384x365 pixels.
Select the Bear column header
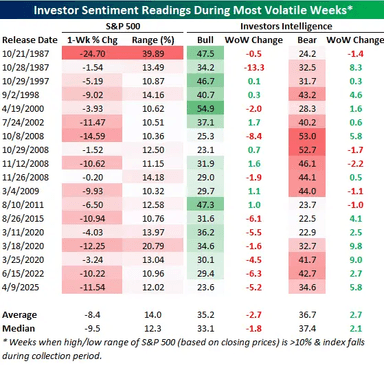click(307, 40)
